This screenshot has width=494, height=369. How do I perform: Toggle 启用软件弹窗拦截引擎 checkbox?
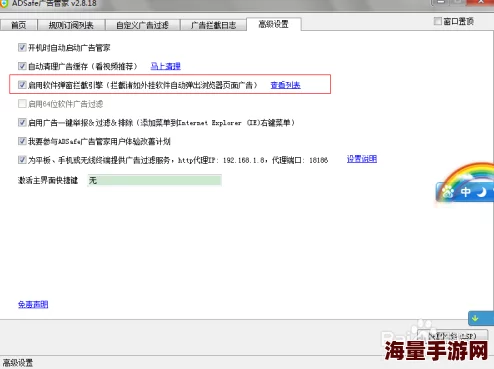click(x=22, y=85)
